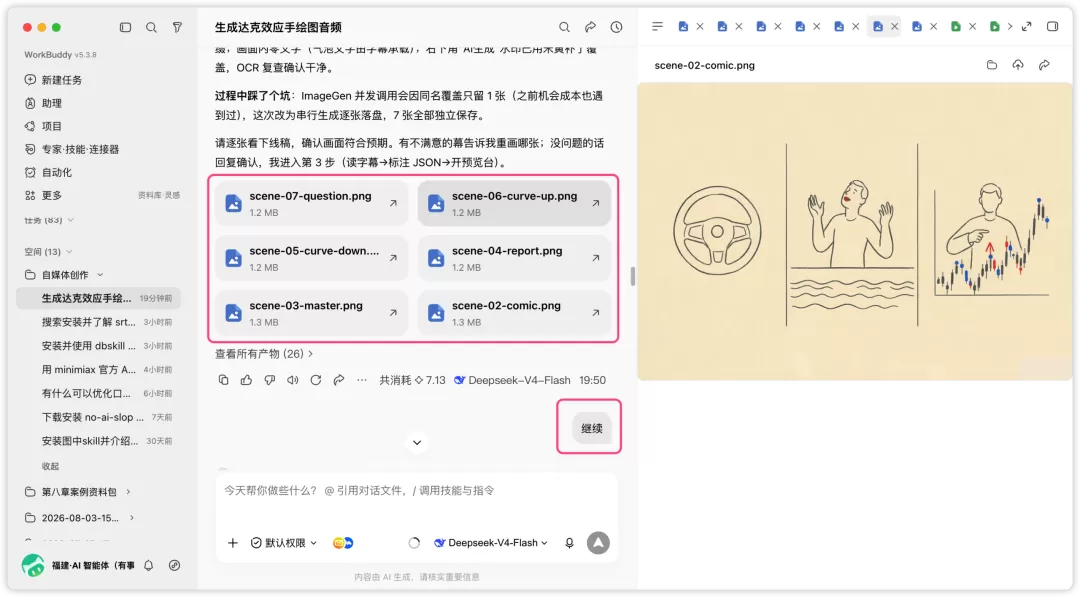
Task: Search within the conversation via header magnifier
Action: 564,27
